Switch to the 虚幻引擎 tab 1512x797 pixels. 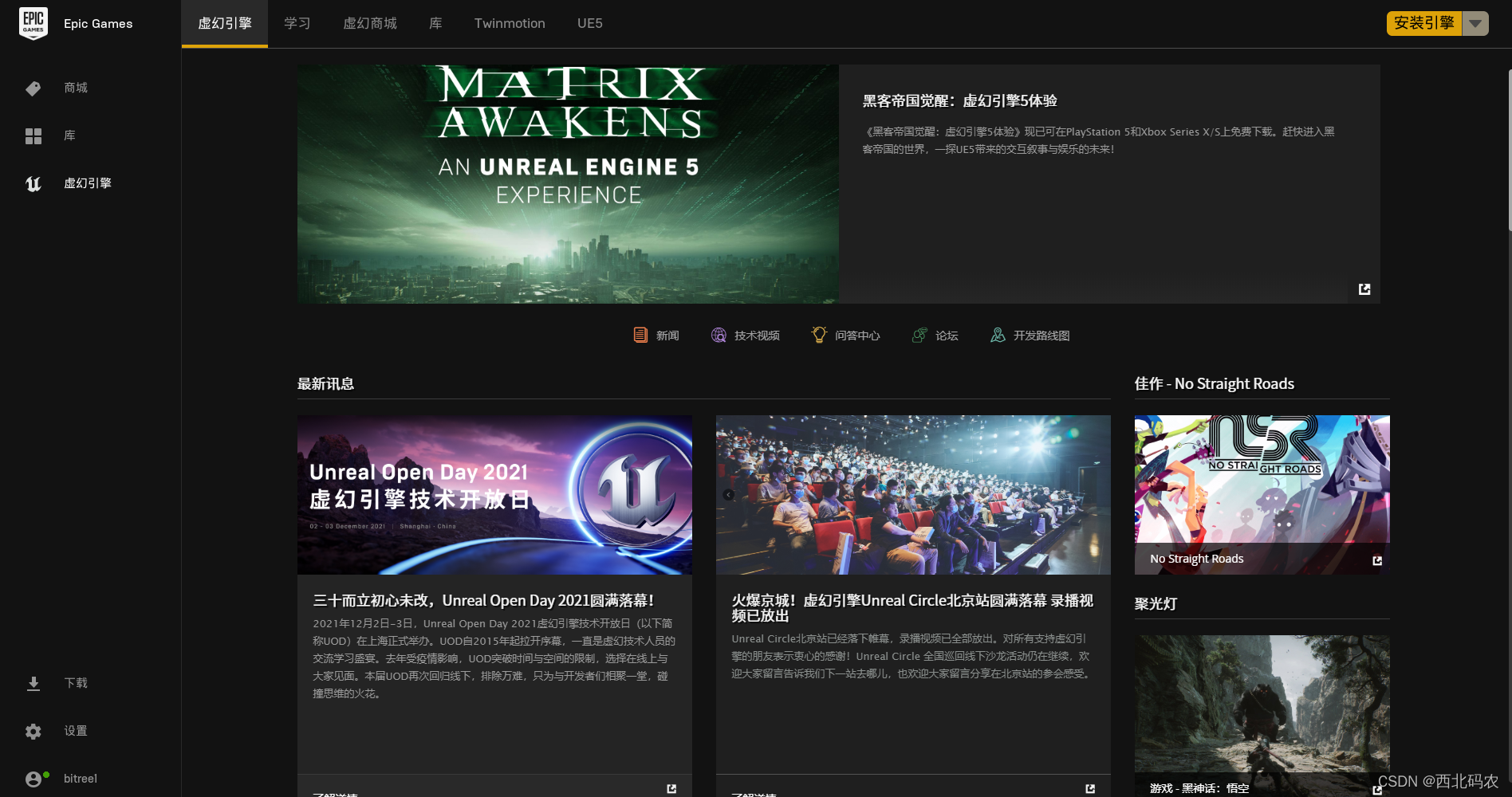(225, 24)
